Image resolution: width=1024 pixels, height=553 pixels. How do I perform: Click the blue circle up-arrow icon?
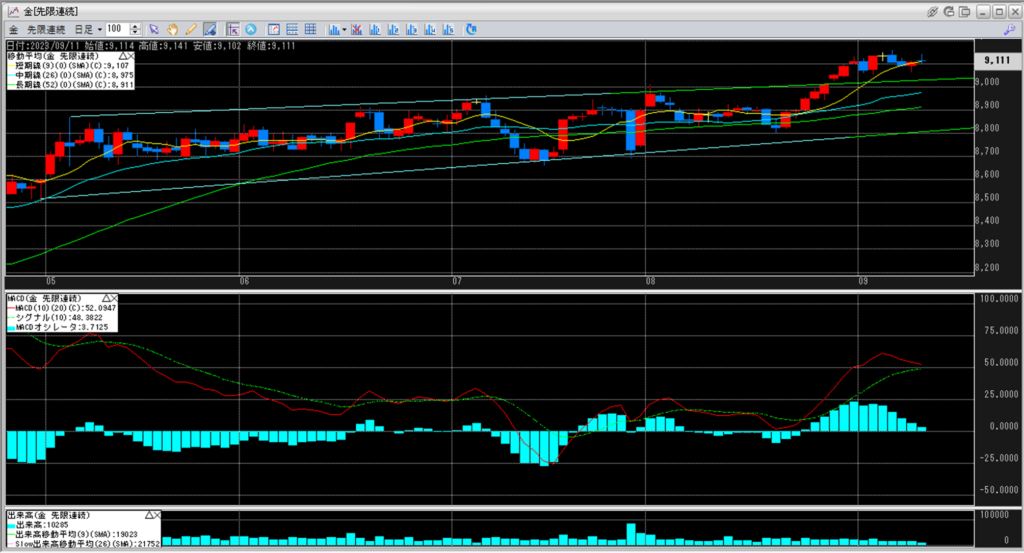[x=250, y=29]
